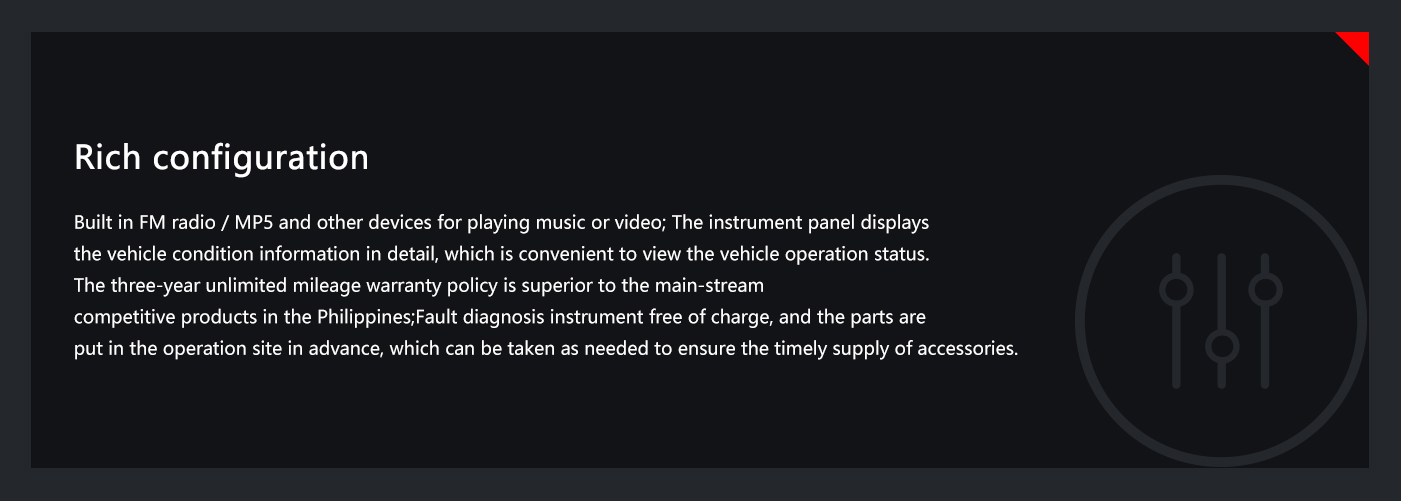This screenshot has height=501, width=1401.
Task: Click the word "Built" starting the paragraph
Action: click(x=91, y=222)
